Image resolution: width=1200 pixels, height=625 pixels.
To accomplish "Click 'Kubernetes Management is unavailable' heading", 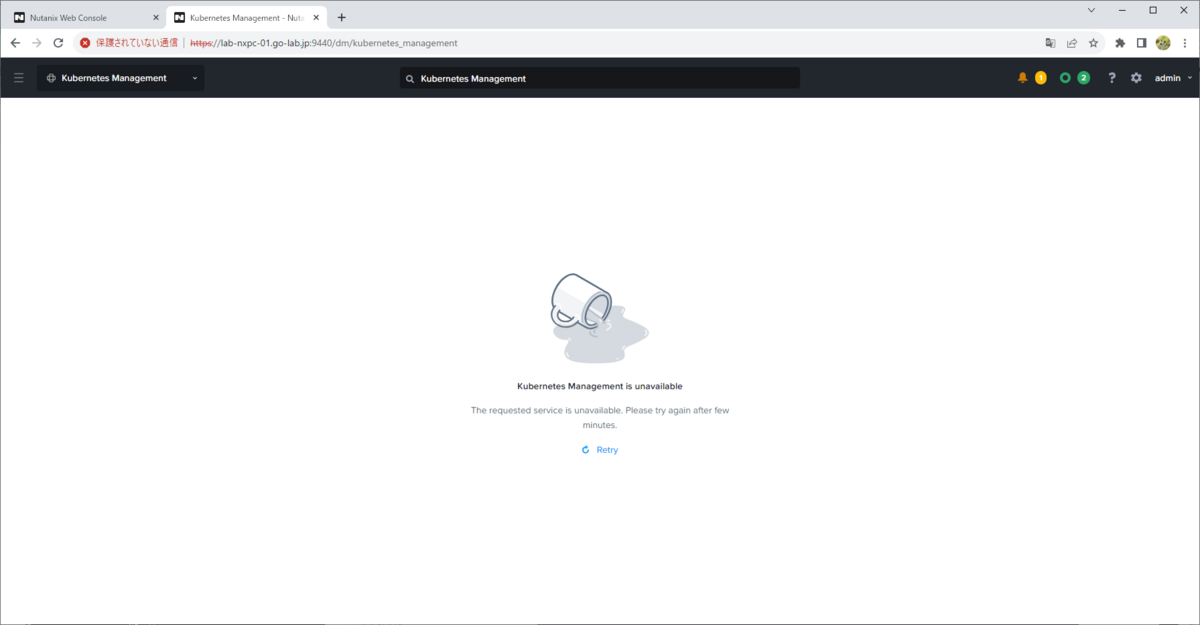I will (x=600, y=386).
